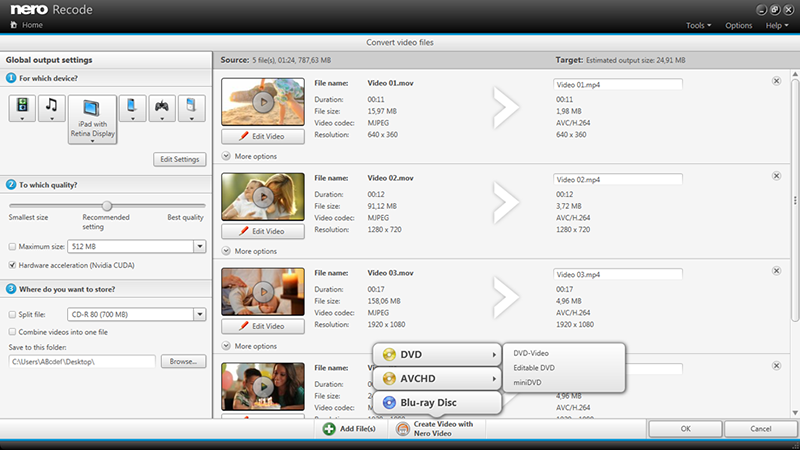Click the Video 01.mp4 output name field
This screenshot has height=450, width=800.
point(618,85)
